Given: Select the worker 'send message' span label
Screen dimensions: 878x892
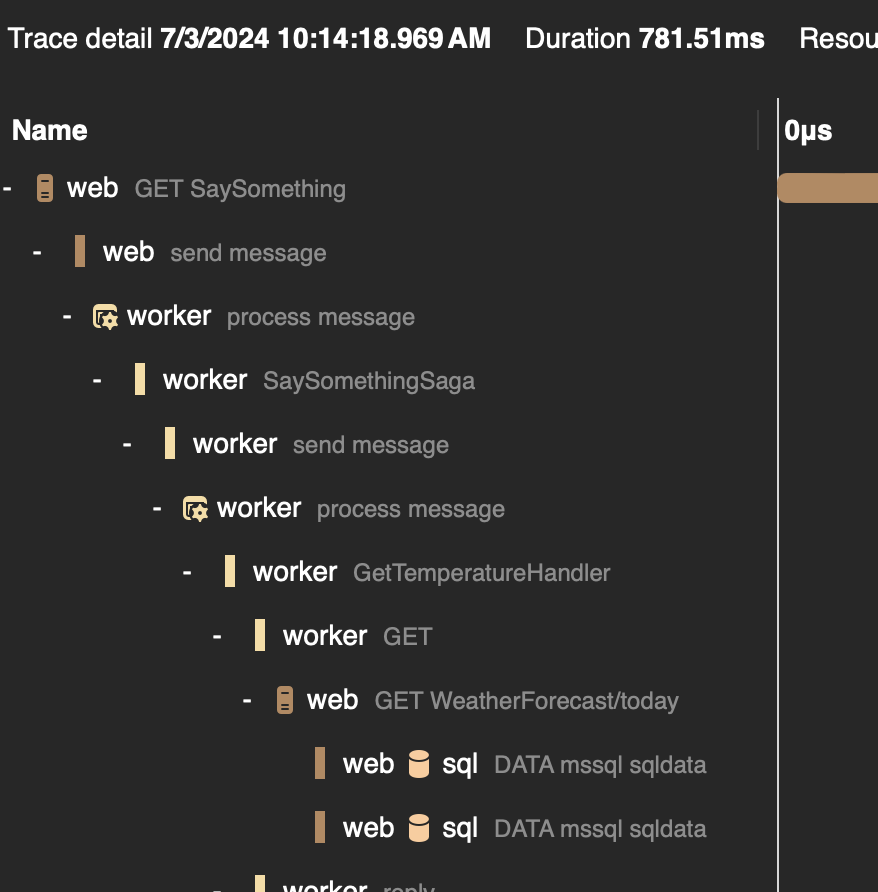Looking at the screenshot, I should [371, 445].
